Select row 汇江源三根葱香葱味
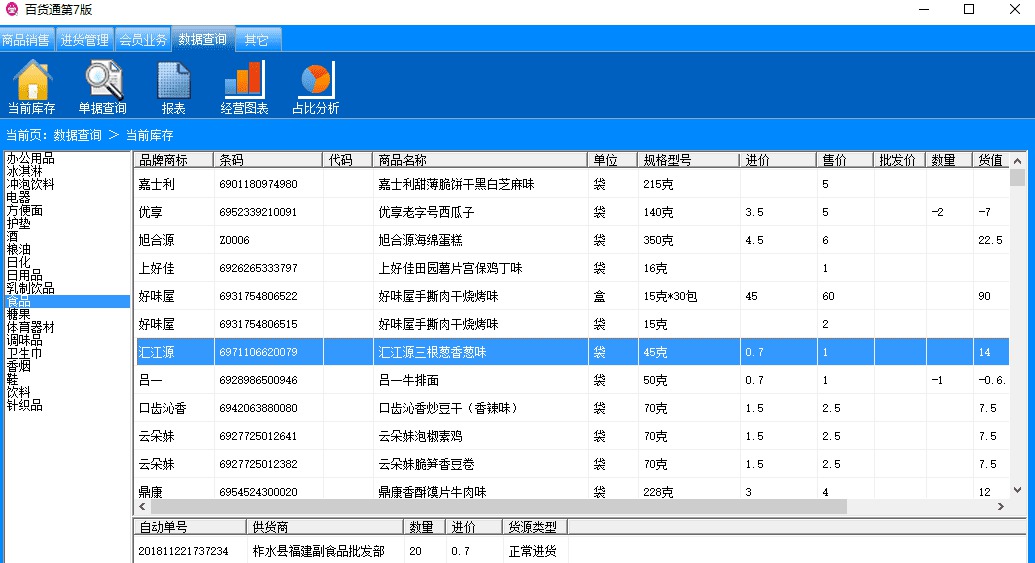1035x563 pixels. click(572, 352)
